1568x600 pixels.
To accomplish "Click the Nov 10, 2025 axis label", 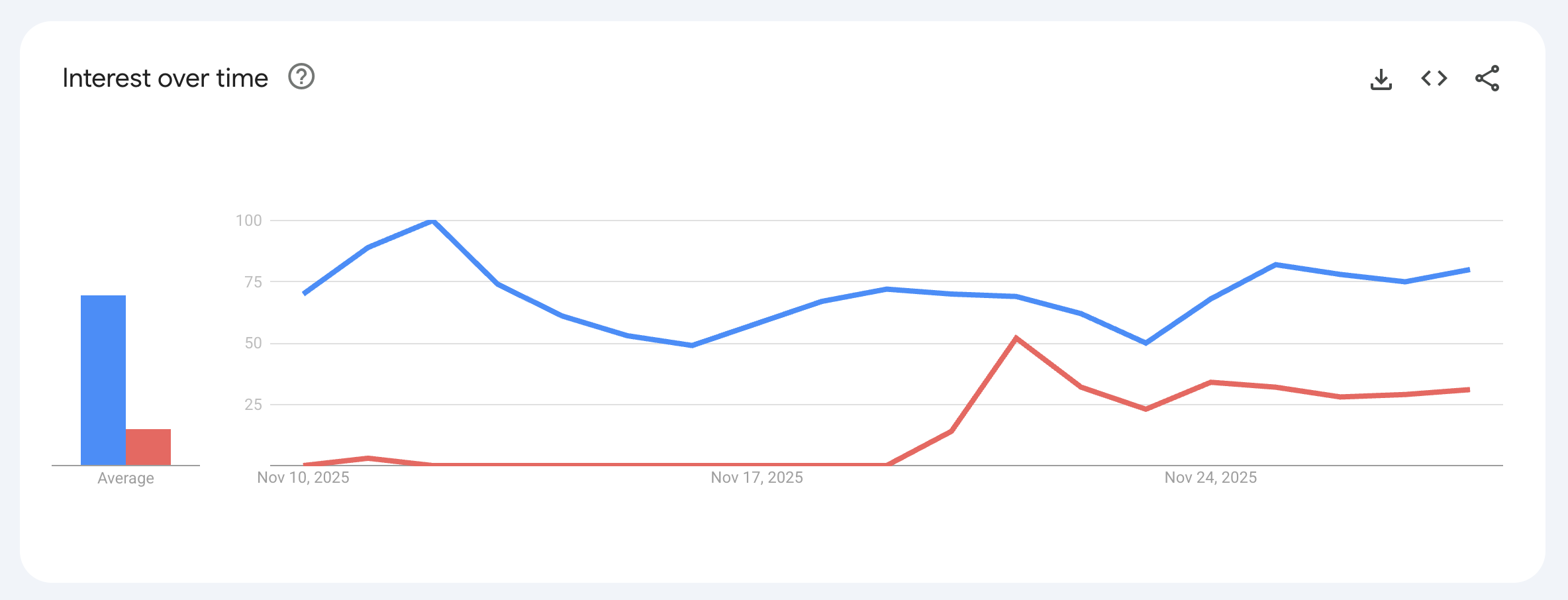I will (303, 477).
